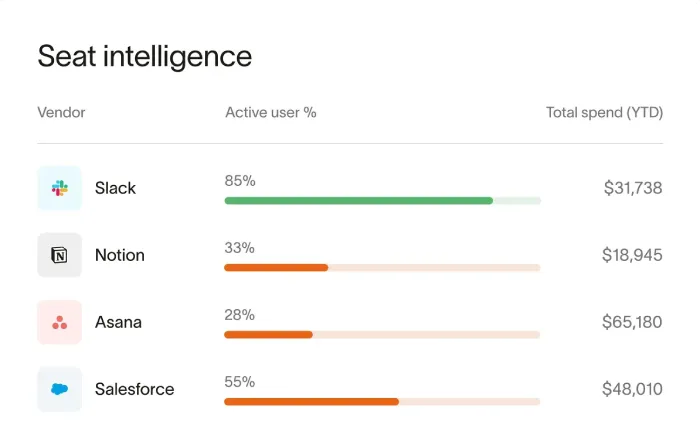Open the Notion vendor row

point(119,255)
